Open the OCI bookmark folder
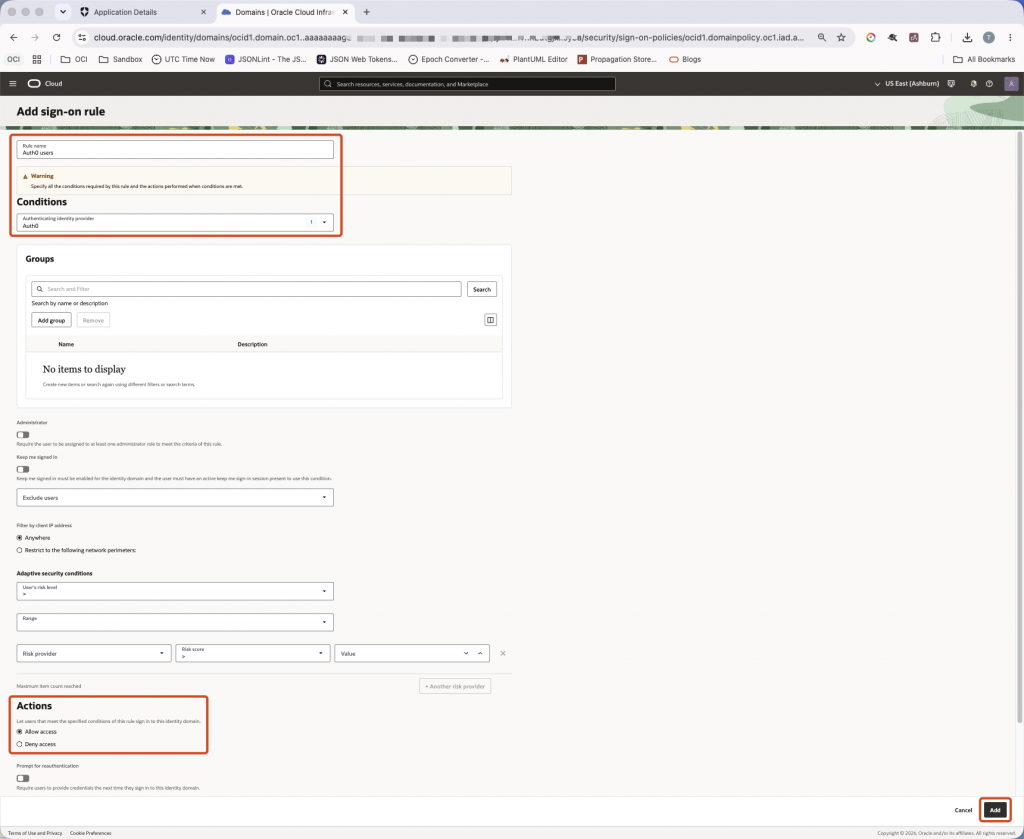Screen dimensions: 1024x839 pyautogui.click(x=74, y=59)
